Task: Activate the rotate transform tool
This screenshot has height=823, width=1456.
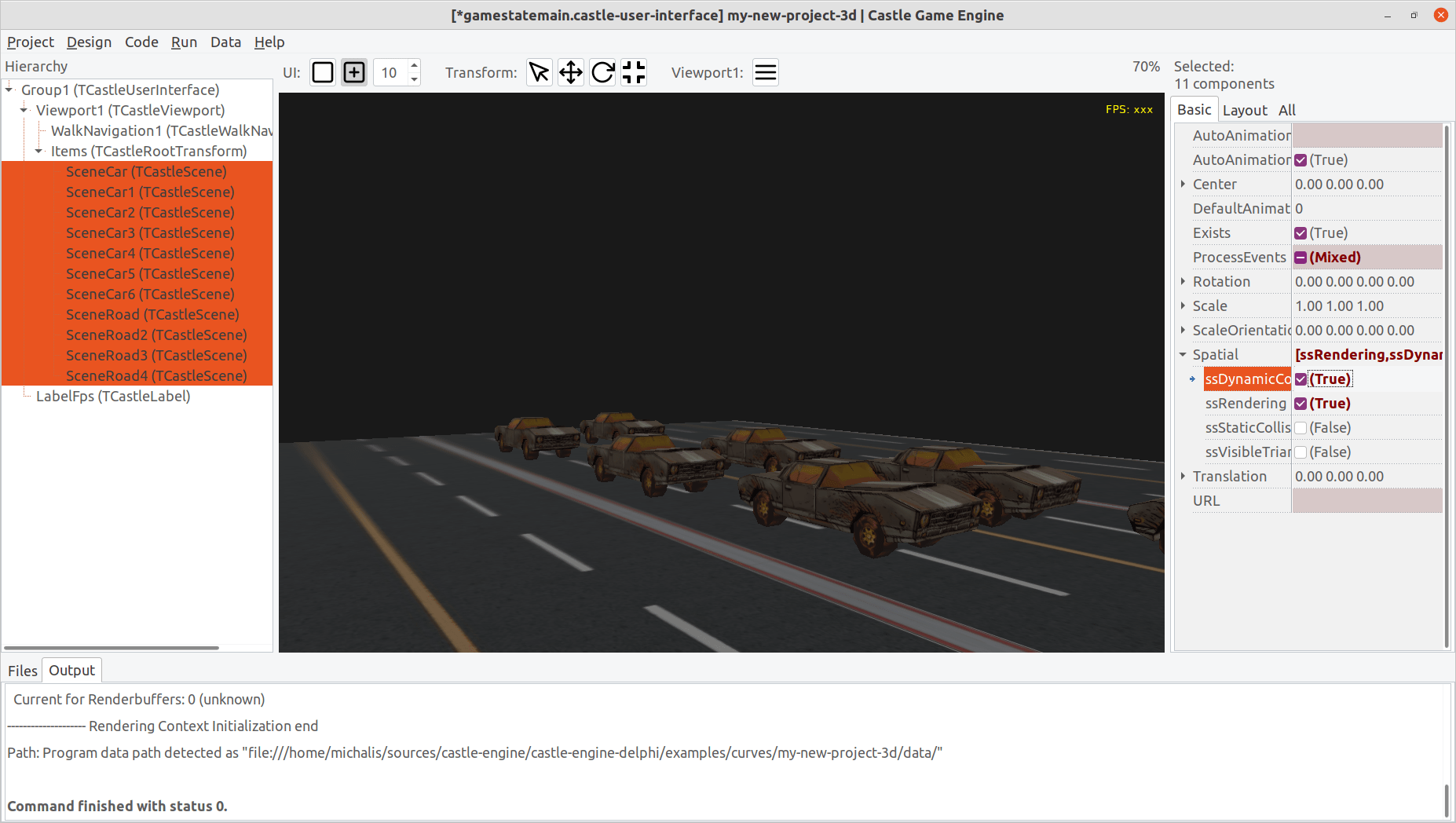Action: pyautogui.click(x=602, y=72)
